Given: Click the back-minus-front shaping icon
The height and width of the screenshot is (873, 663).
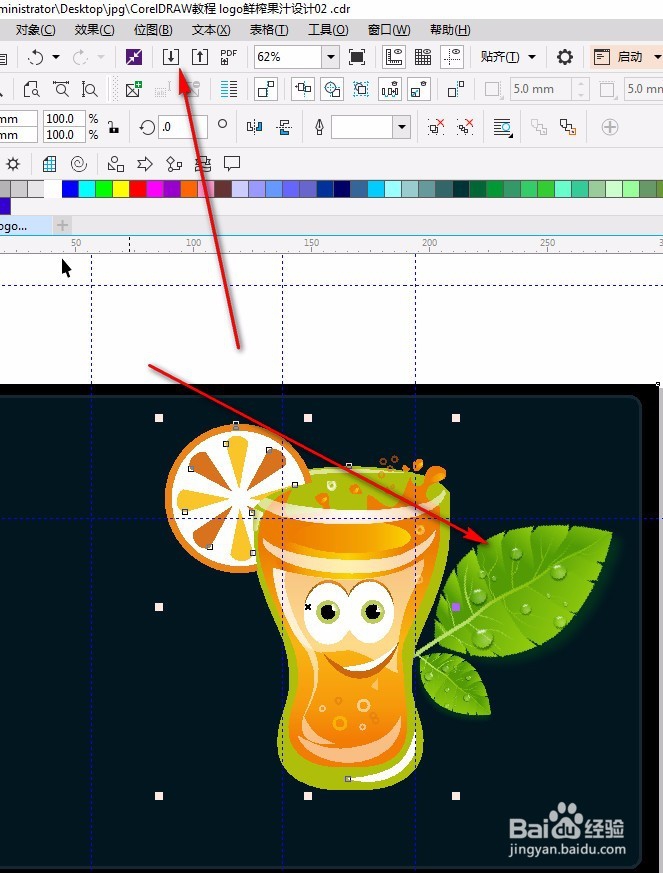Looking at the screenshot, I should tap(419, 89).
